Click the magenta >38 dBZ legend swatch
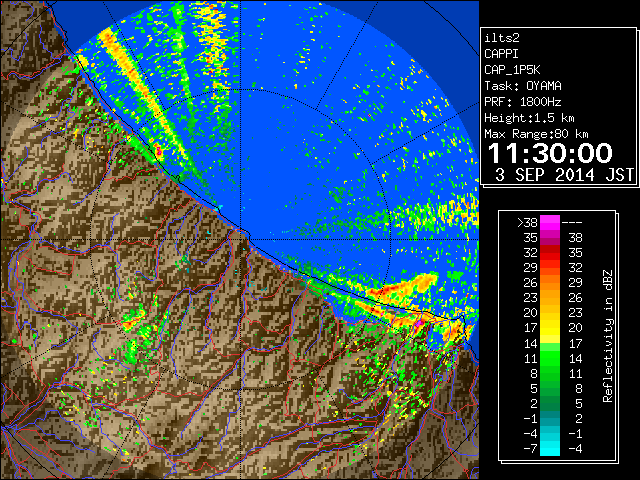 [x=550, y=223]
